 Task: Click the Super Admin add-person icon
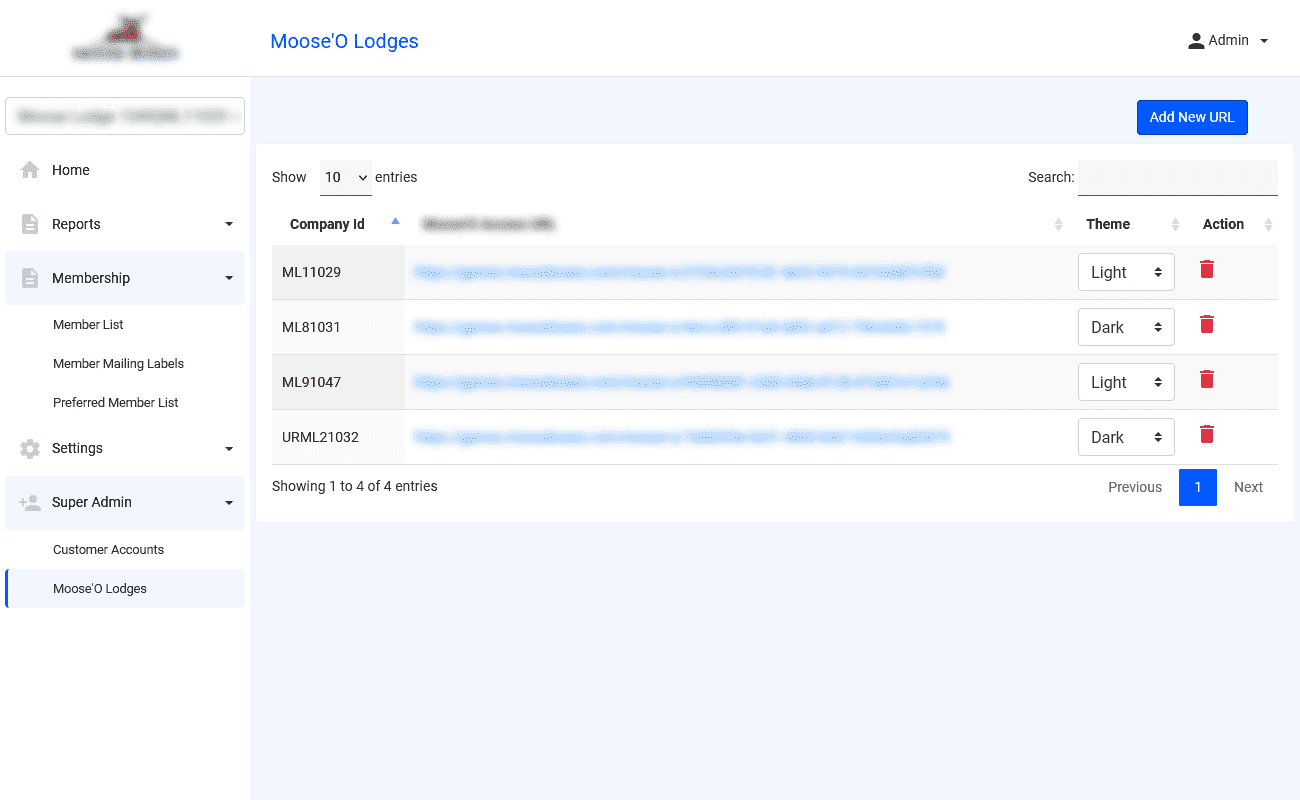[30, 502]
